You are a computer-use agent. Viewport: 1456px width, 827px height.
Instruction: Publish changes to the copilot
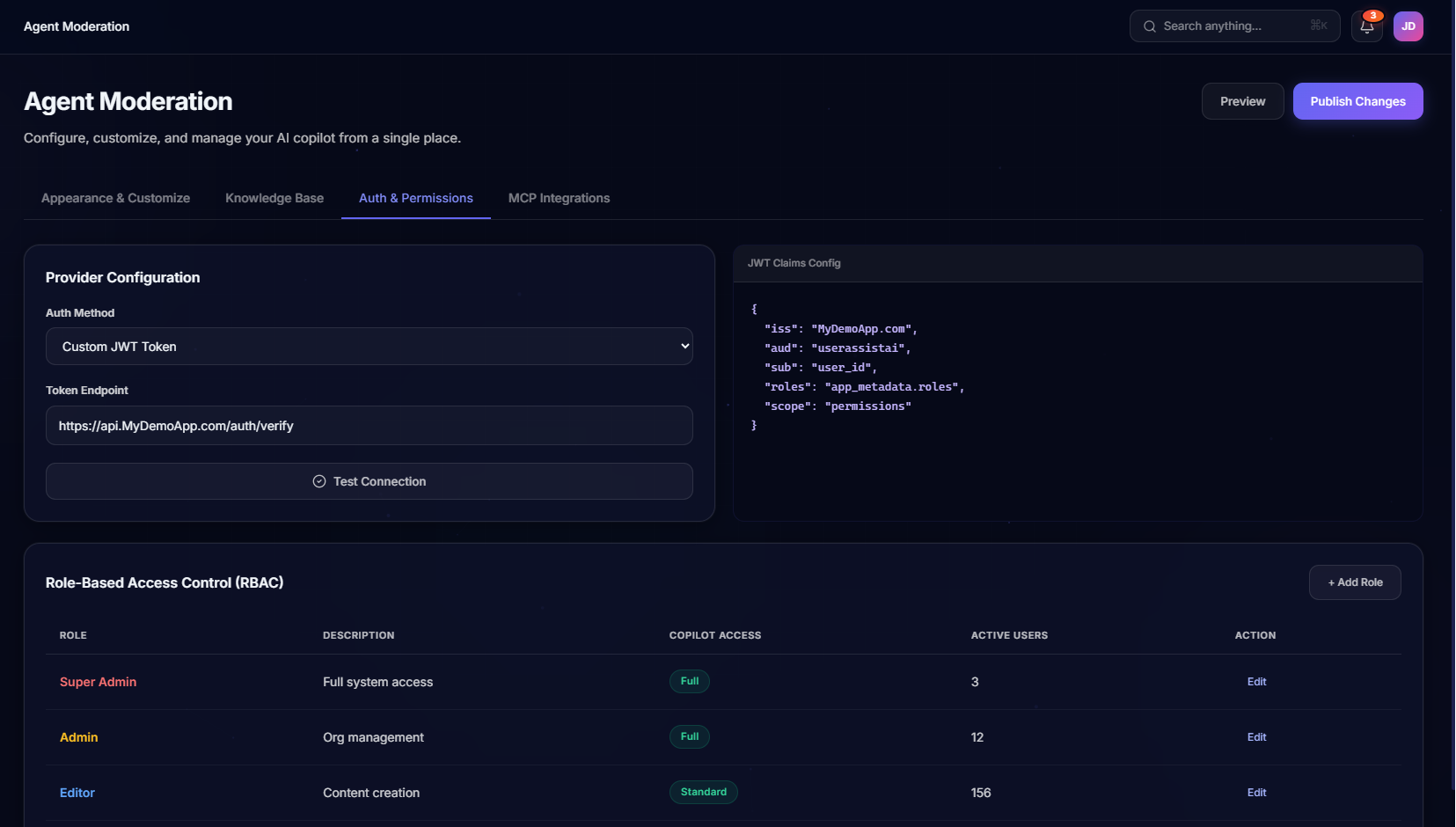point(1357,100)
